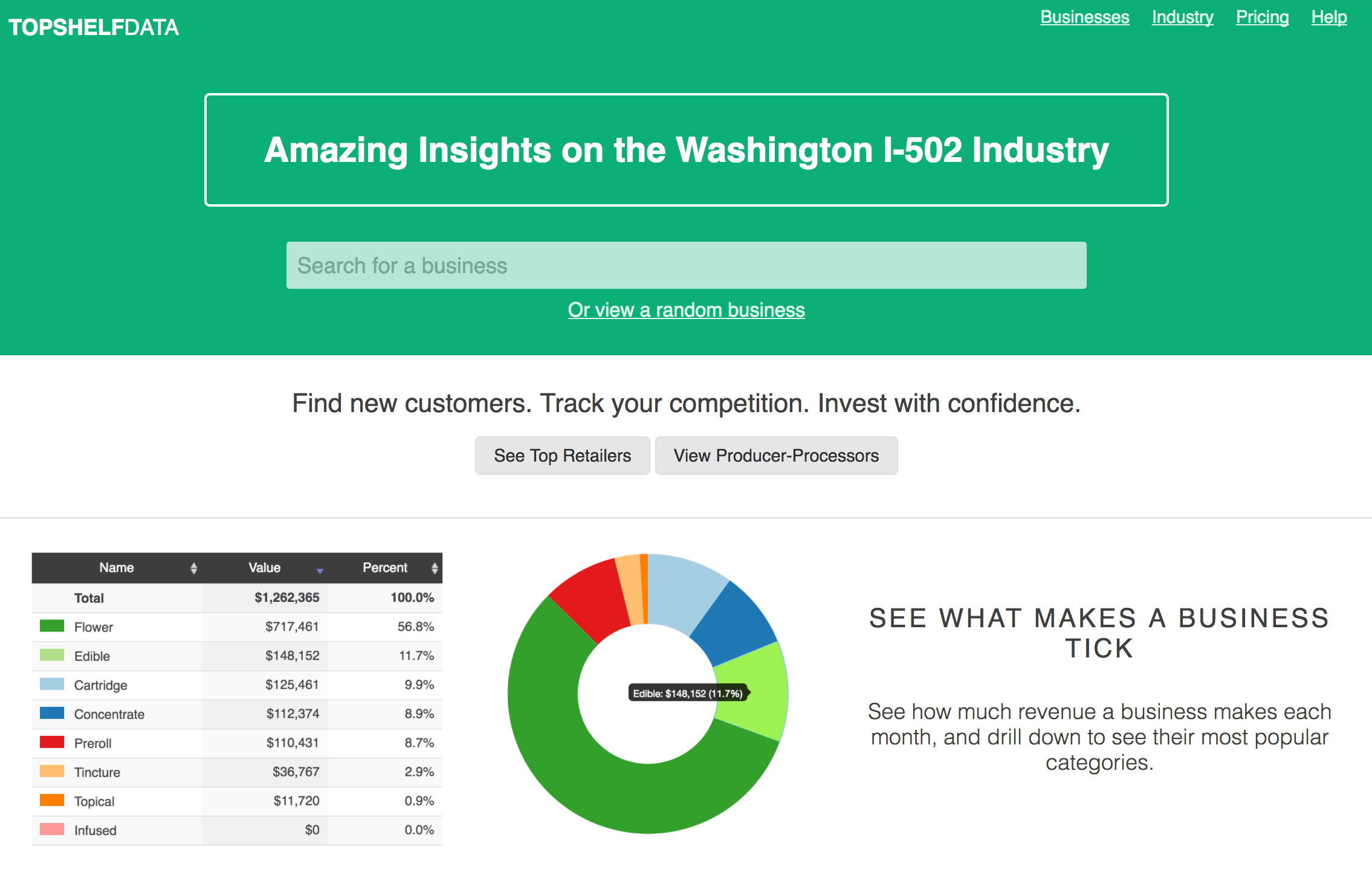This screenshot has width=1372, height=881.
Task: Open the Pricing link
Action: pos(1262,17)
